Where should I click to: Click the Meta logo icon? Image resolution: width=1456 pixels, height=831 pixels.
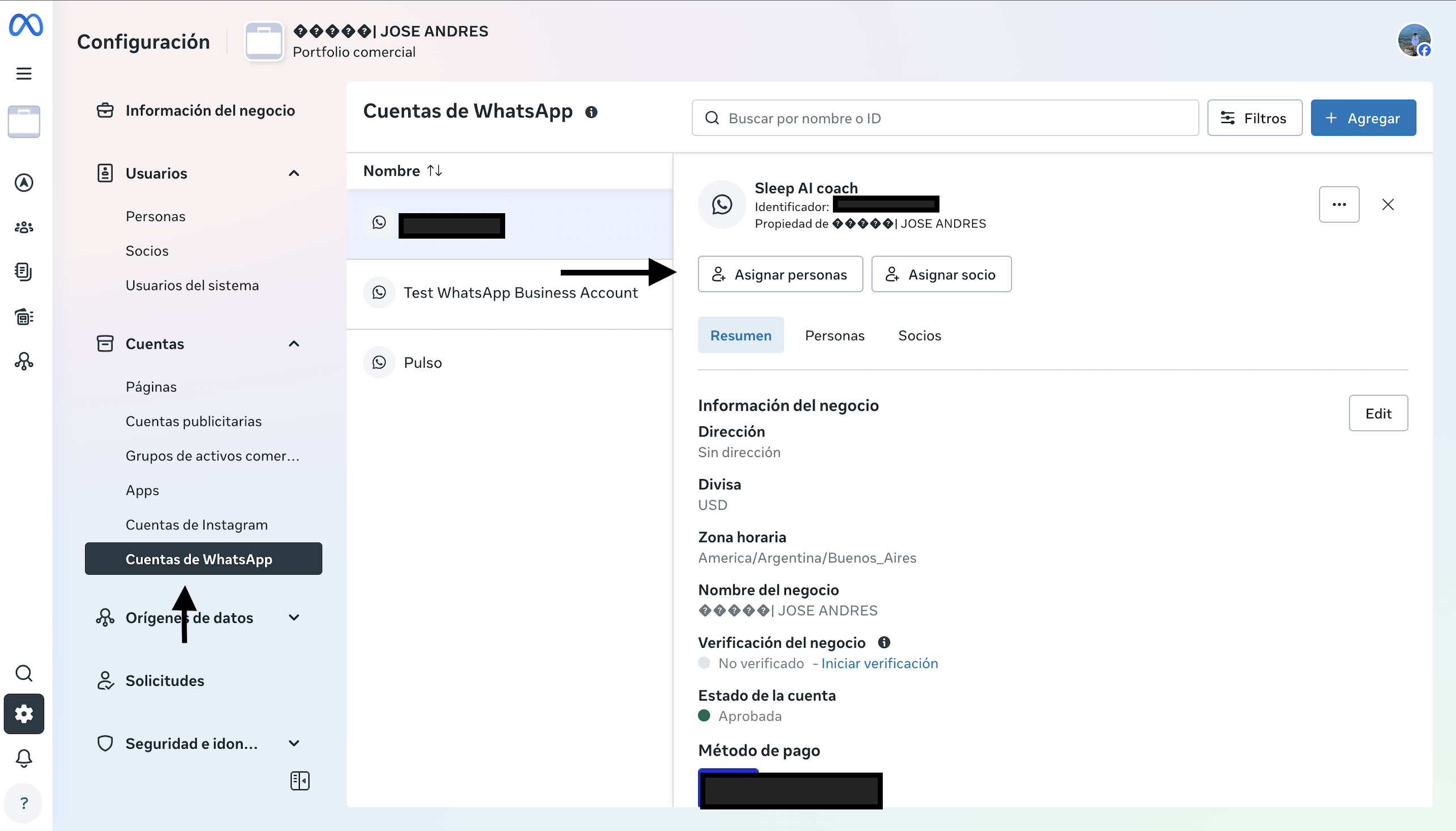click(x=26, y=25)
